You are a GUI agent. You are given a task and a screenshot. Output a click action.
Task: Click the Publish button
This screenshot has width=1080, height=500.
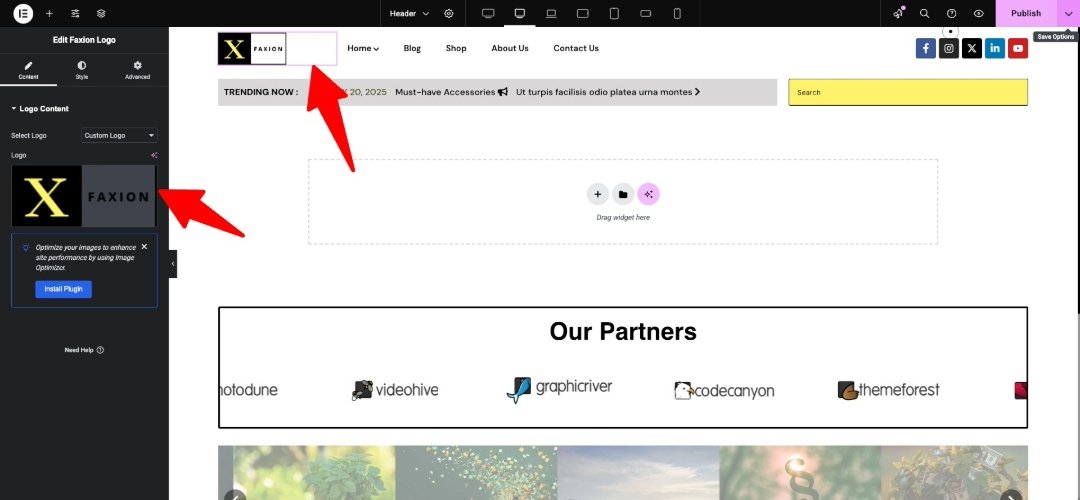(x=1025, y=13)
